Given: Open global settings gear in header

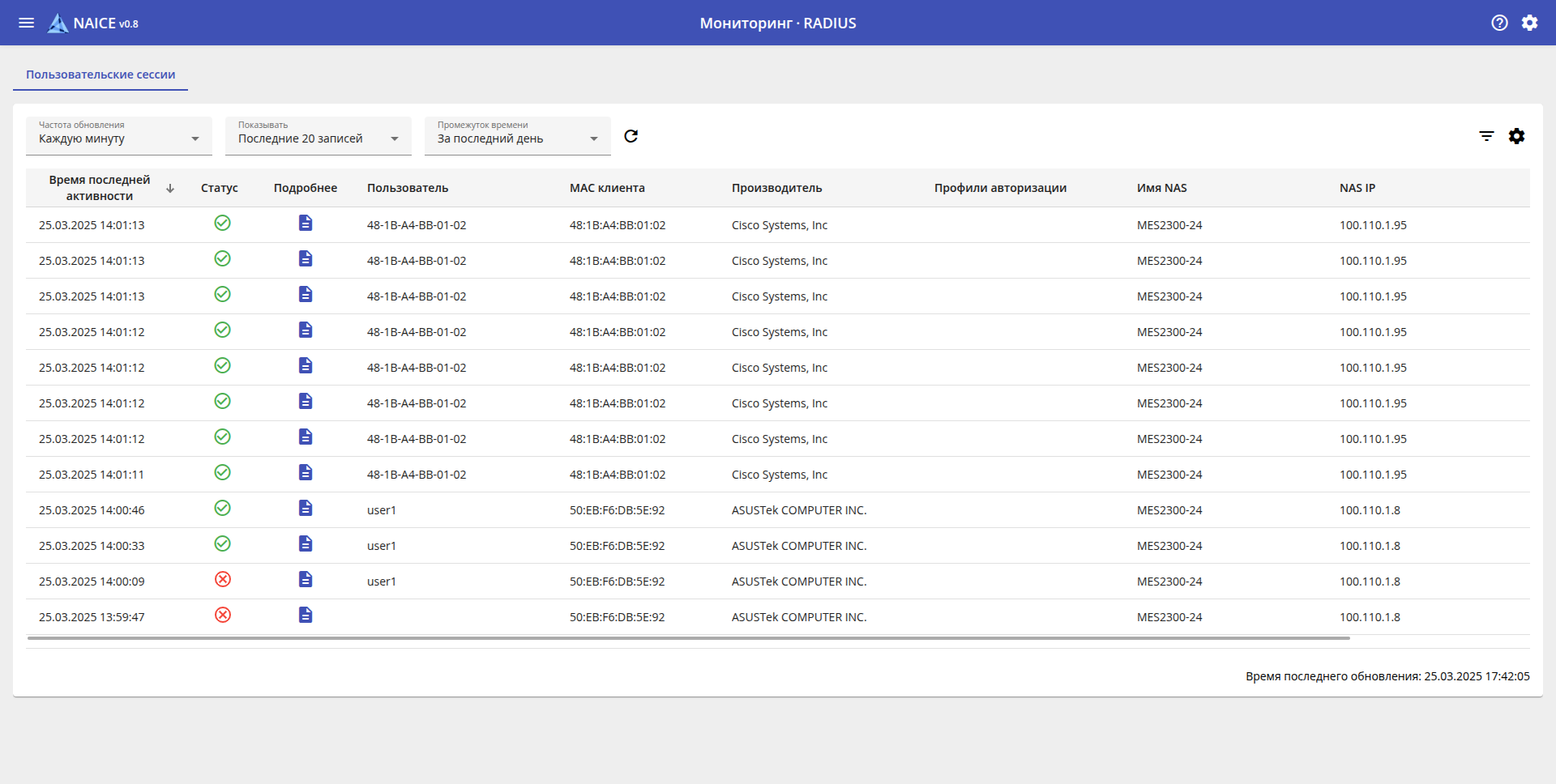Looking at the screenshot, I should (x=1529, y=23).
